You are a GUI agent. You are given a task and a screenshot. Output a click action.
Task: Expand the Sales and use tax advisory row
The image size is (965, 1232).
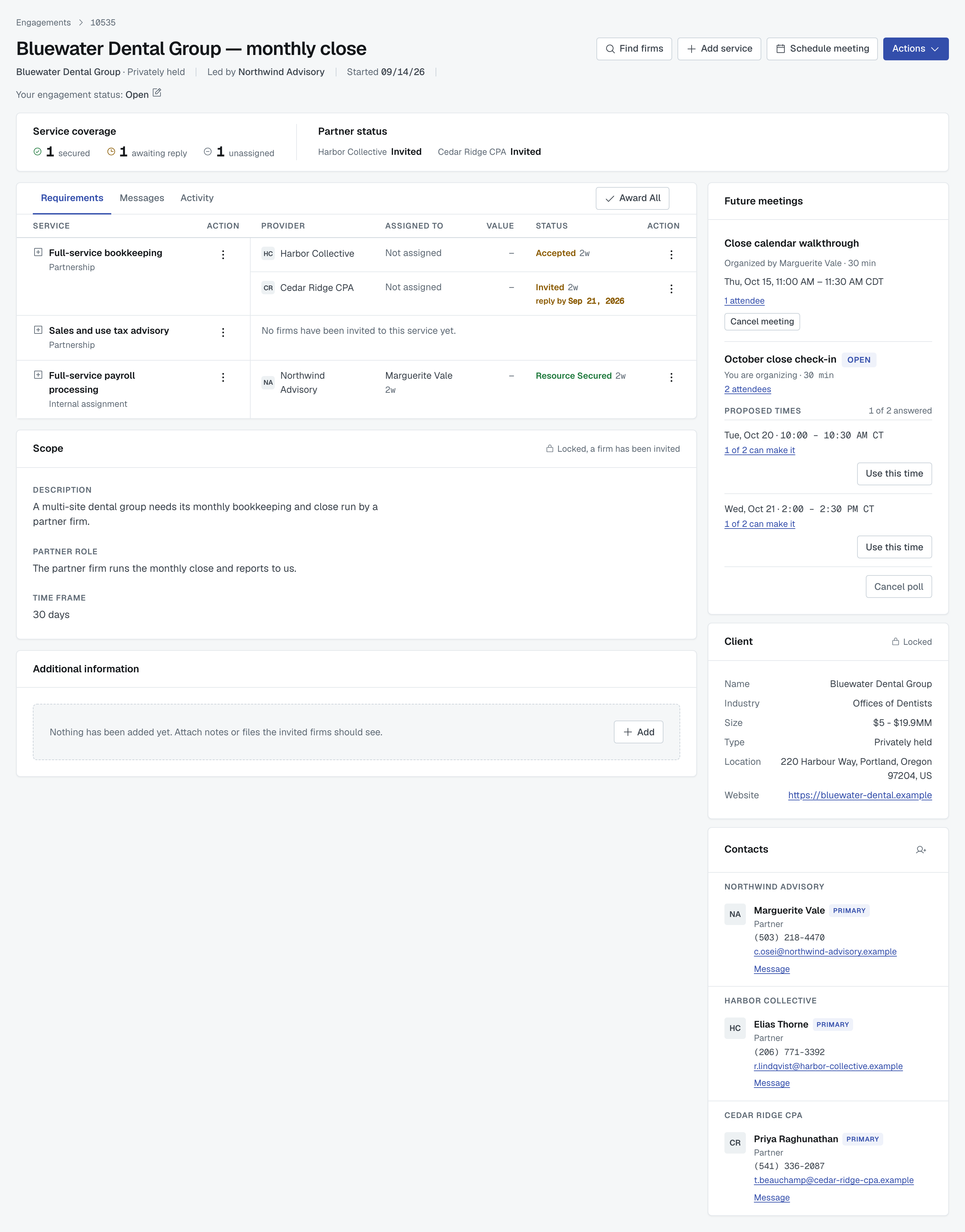point(38,329)
